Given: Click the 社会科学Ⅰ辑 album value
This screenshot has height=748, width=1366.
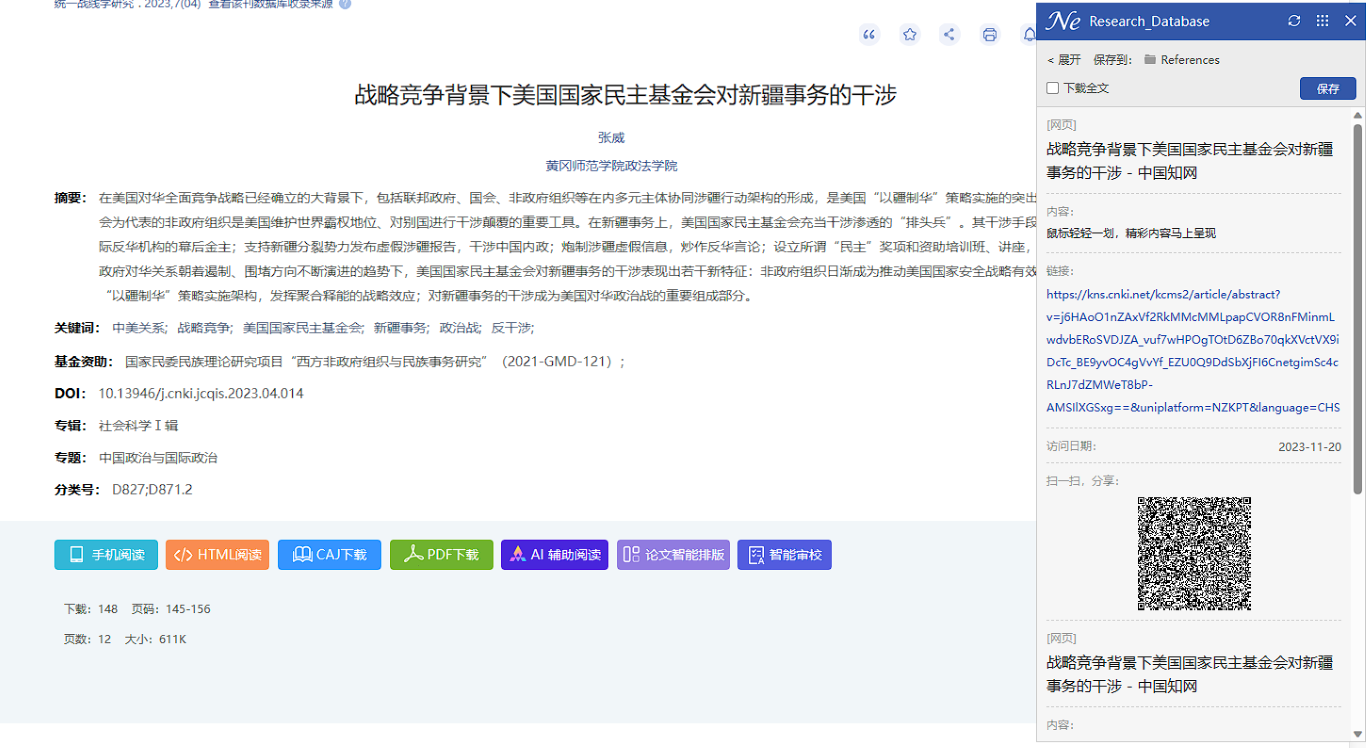Looking at the screenshot, I should click(x=138, y=426).
